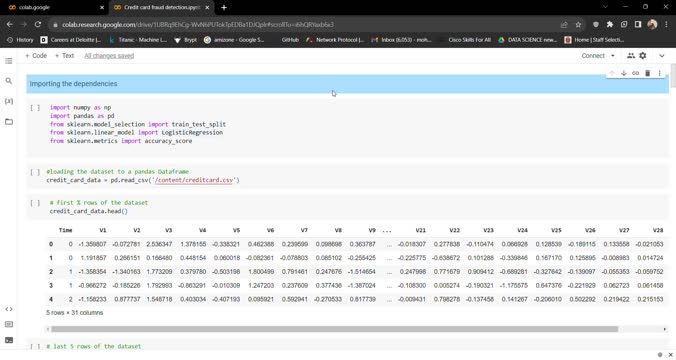
Task: Open the Files folder icon in the sidebar
Action: click(9, 122)
